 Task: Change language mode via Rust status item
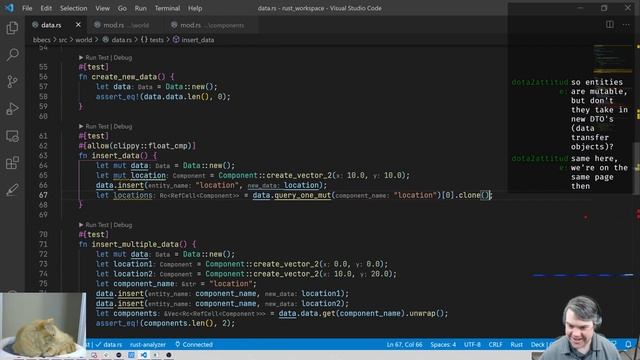[516, 344]
